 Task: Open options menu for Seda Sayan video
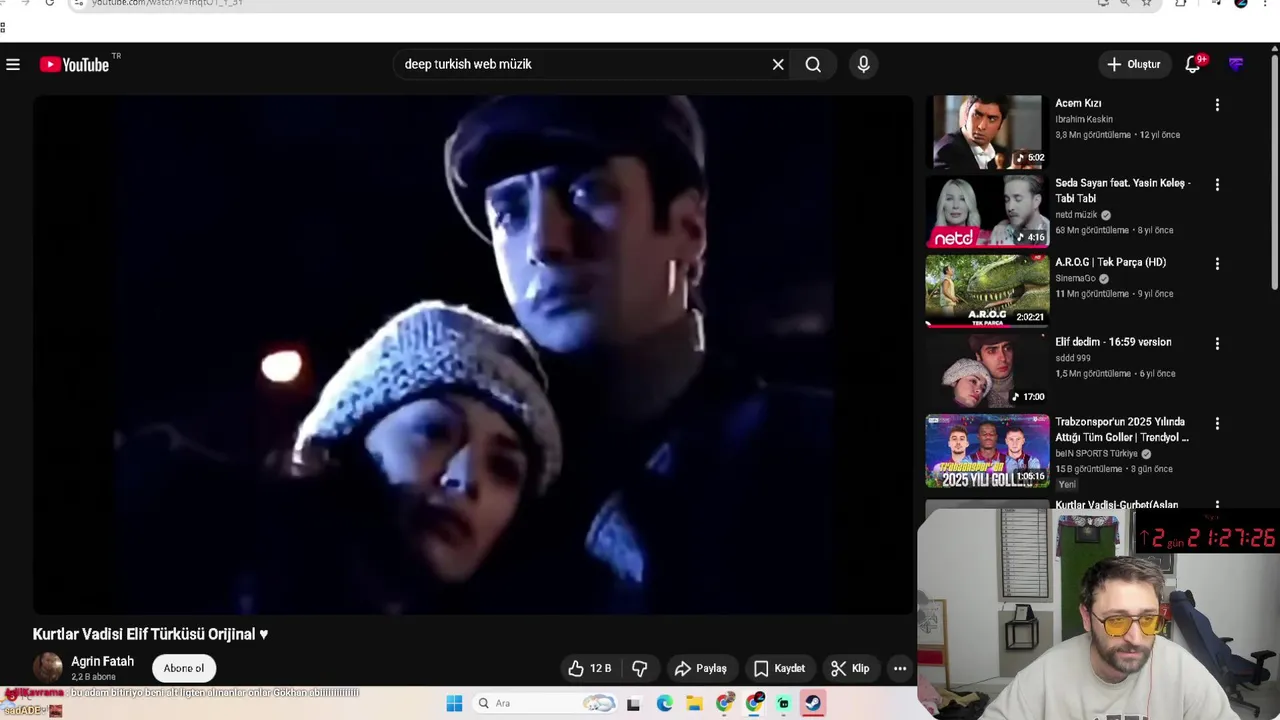tap(1217, 185)
